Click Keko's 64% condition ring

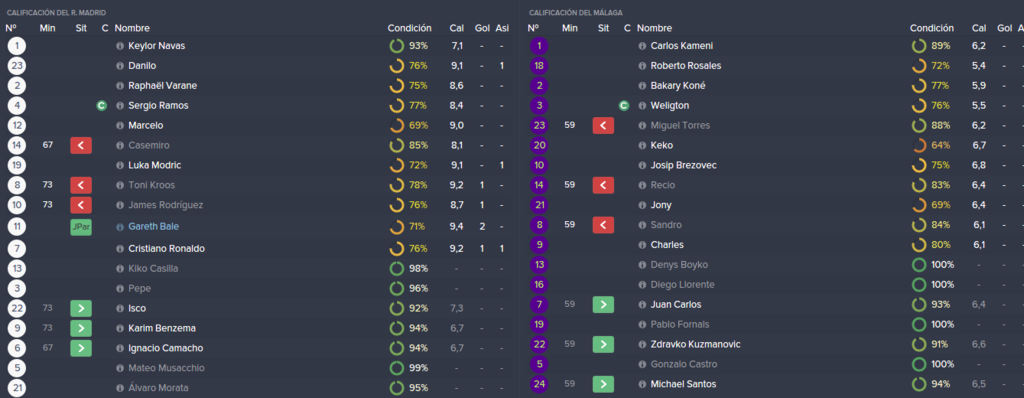coord(931,145)
